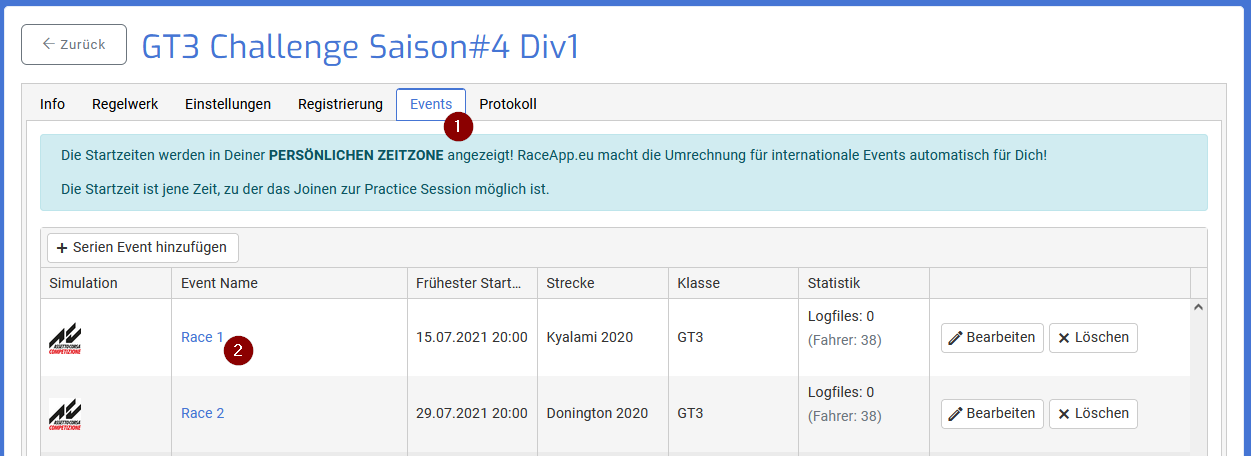
Task: Click the Assetto Corsa logo in Race 2 row
Action: click(65, 414)
